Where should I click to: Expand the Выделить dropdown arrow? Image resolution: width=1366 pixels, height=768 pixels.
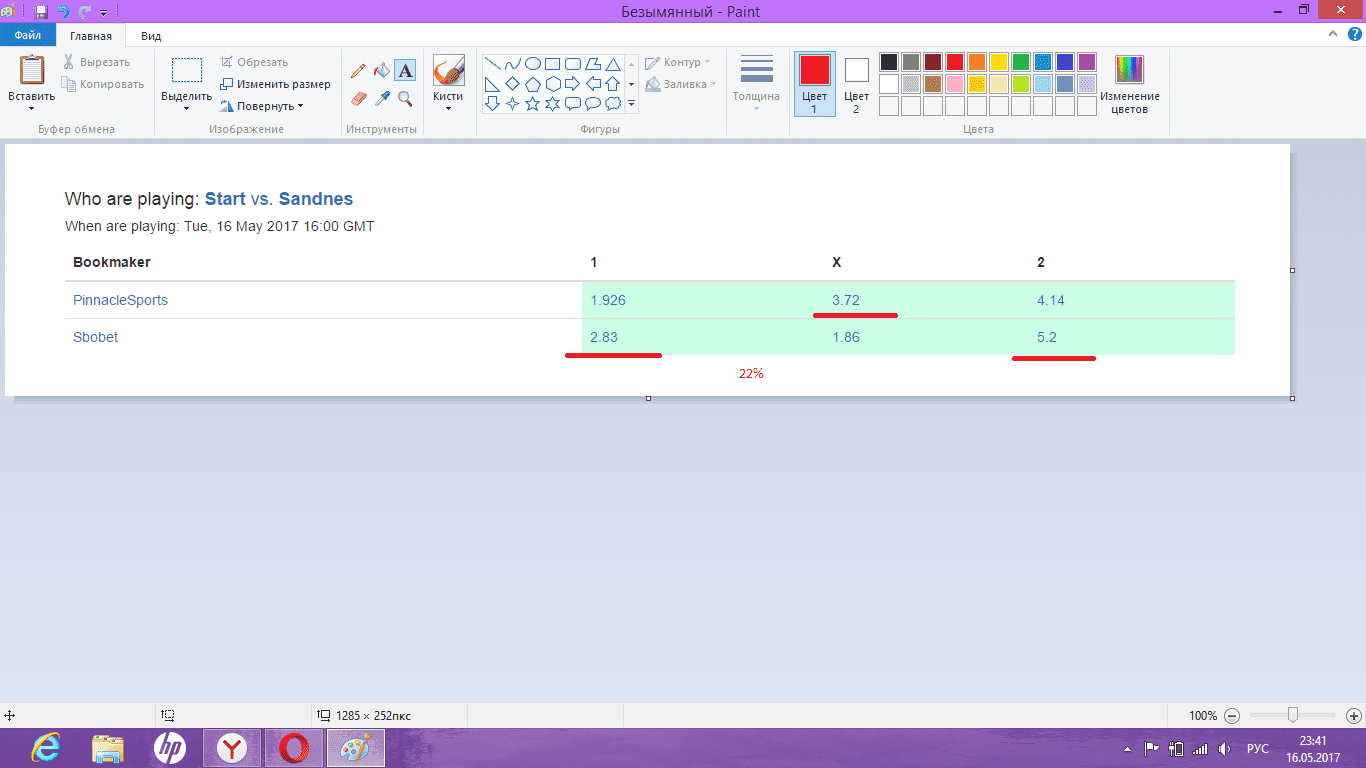pos(186,108)
